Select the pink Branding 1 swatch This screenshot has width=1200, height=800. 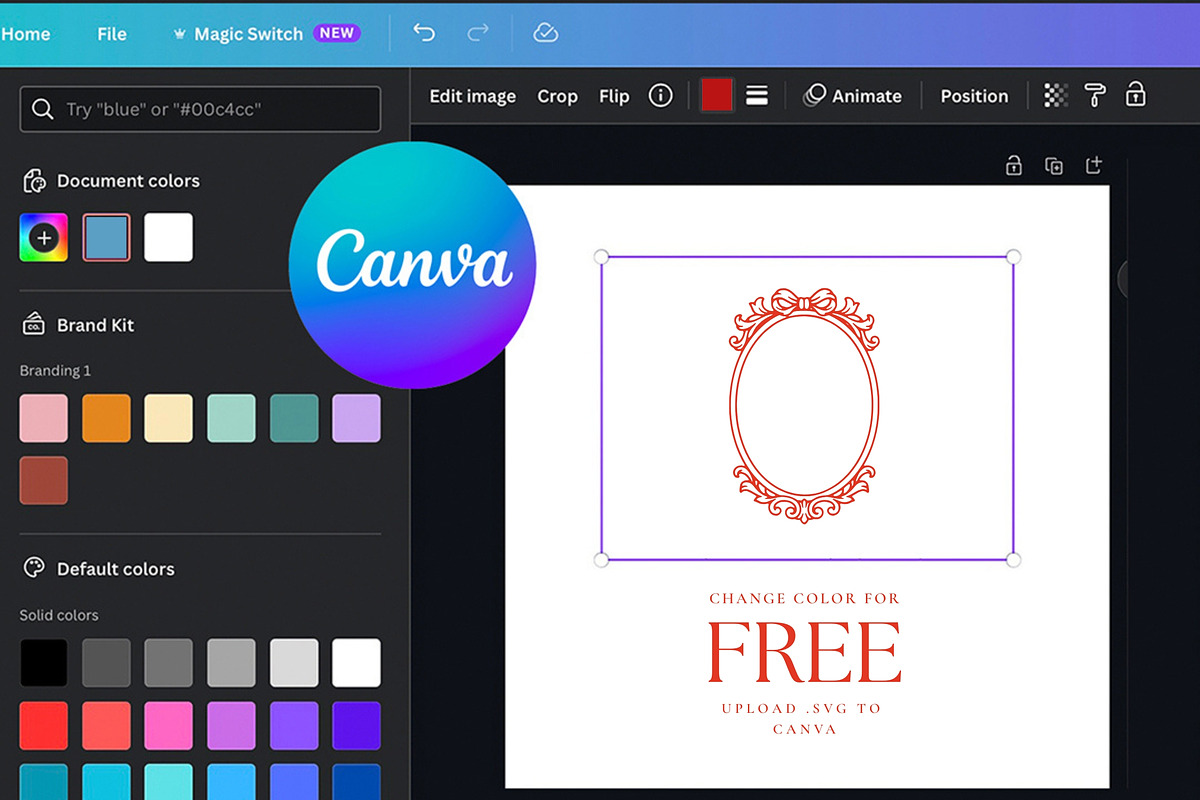44,418
